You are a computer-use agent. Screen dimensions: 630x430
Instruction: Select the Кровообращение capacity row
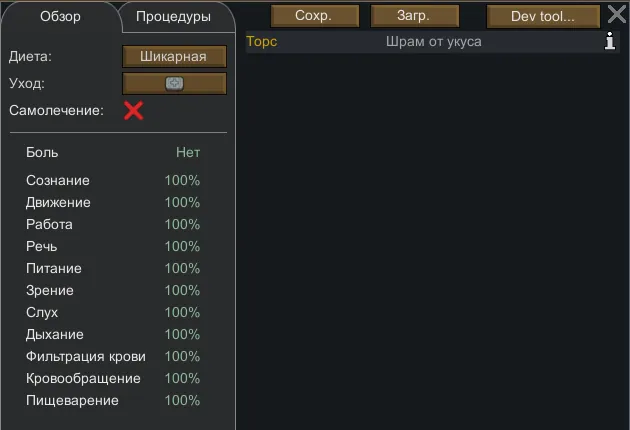pos(113,379)
